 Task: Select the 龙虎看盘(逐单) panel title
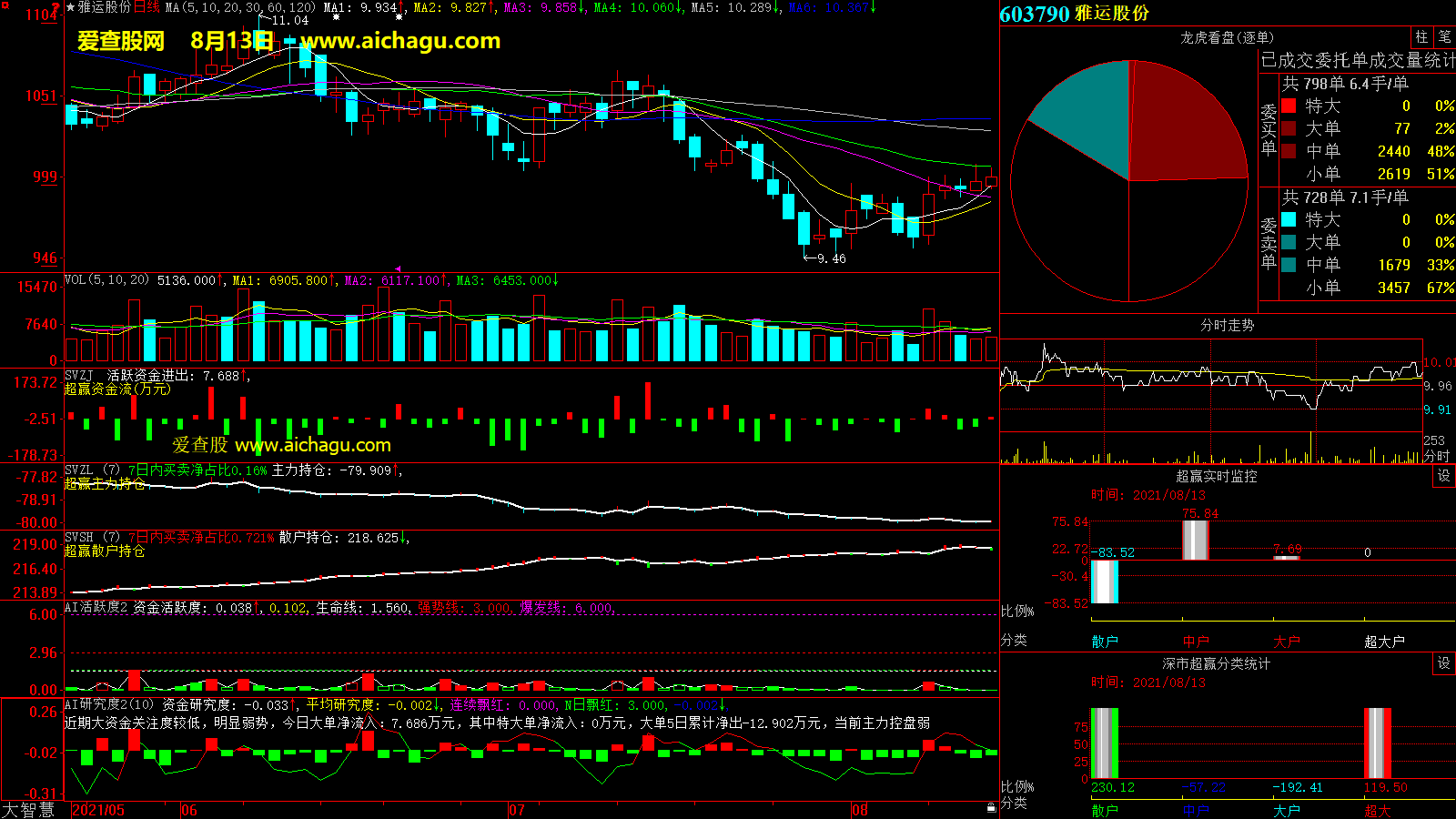pos(1227,37)
